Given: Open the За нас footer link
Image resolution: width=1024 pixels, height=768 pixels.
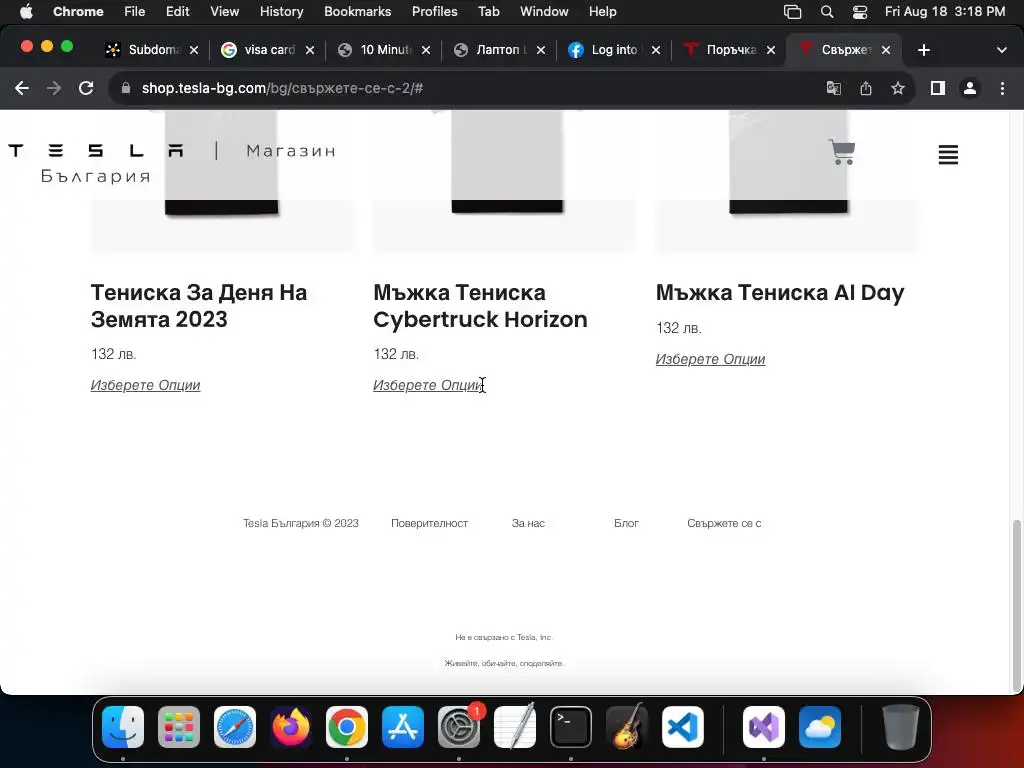Looking at the screenshot, I should coord(528,523).
